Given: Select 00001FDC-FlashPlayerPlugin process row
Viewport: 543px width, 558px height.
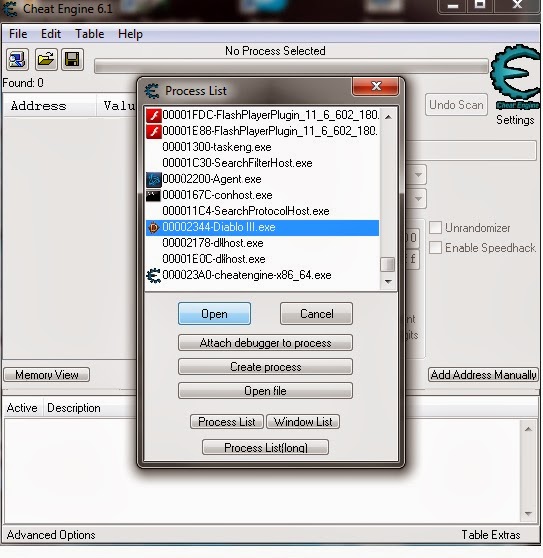Looking at the screenshot, I should 262,115.
